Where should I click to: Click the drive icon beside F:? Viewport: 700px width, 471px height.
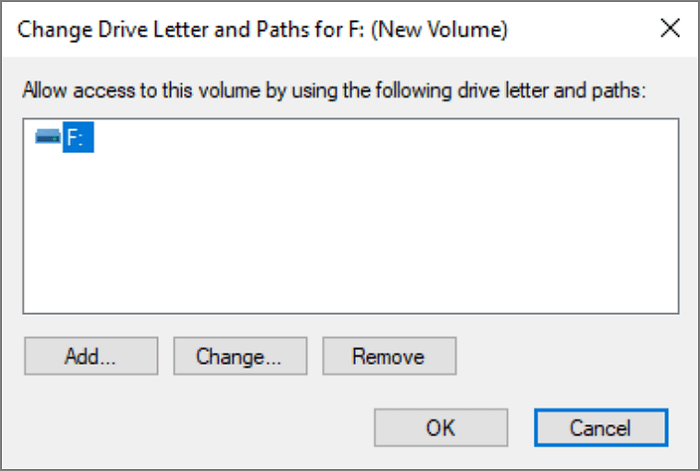click(48, 139)
